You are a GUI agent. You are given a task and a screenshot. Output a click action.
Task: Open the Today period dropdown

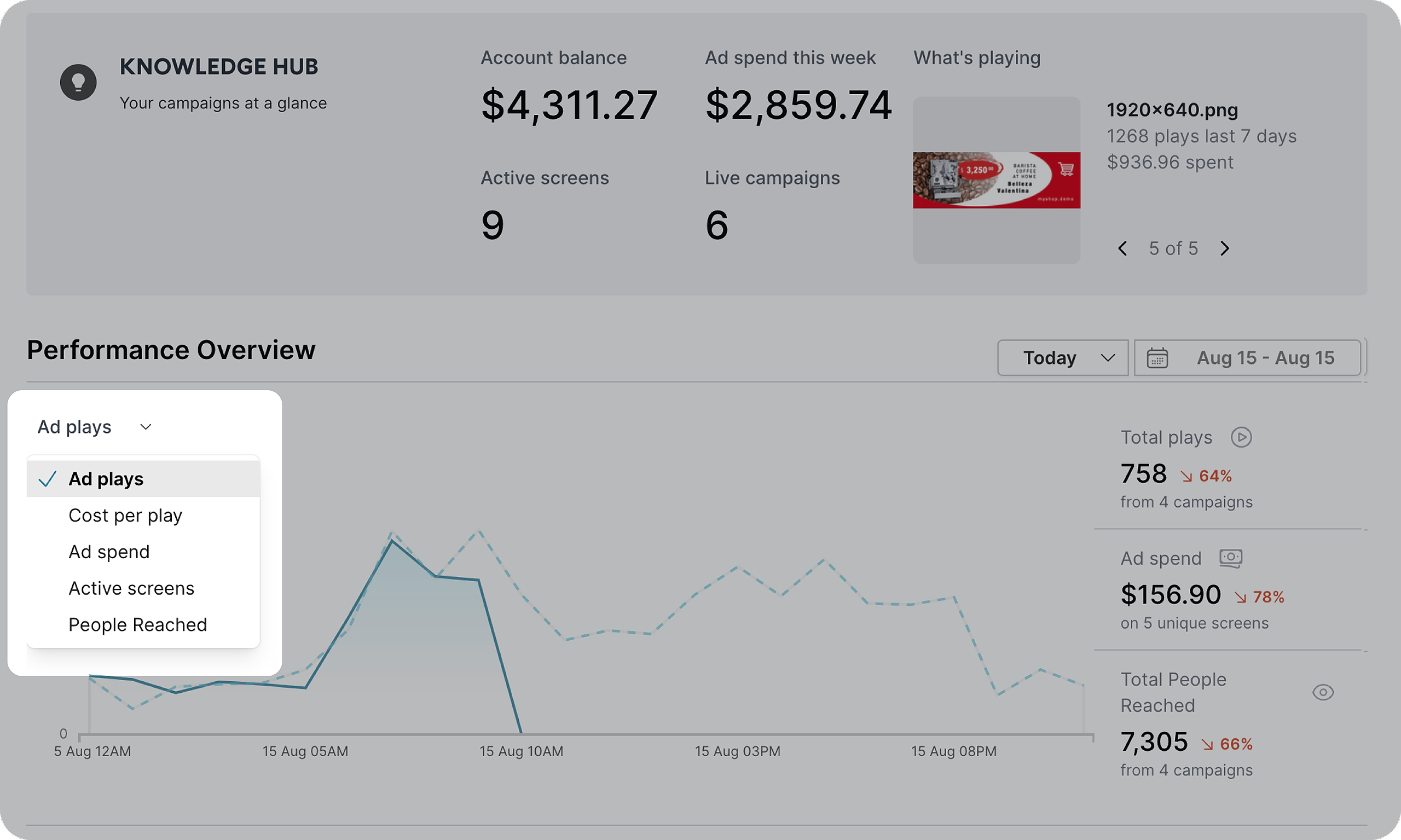tap(1062, 358)
